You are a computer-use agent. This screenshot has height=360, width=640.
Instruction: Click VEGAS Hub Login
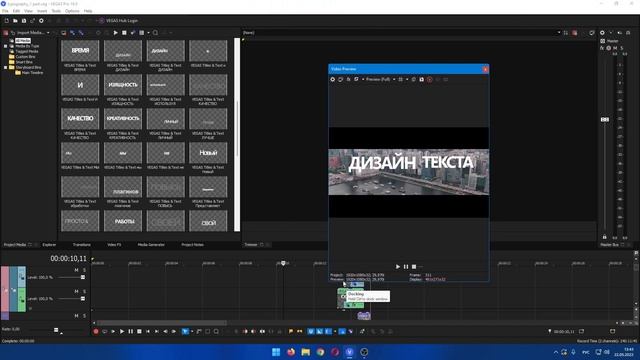tap(118, 21)
